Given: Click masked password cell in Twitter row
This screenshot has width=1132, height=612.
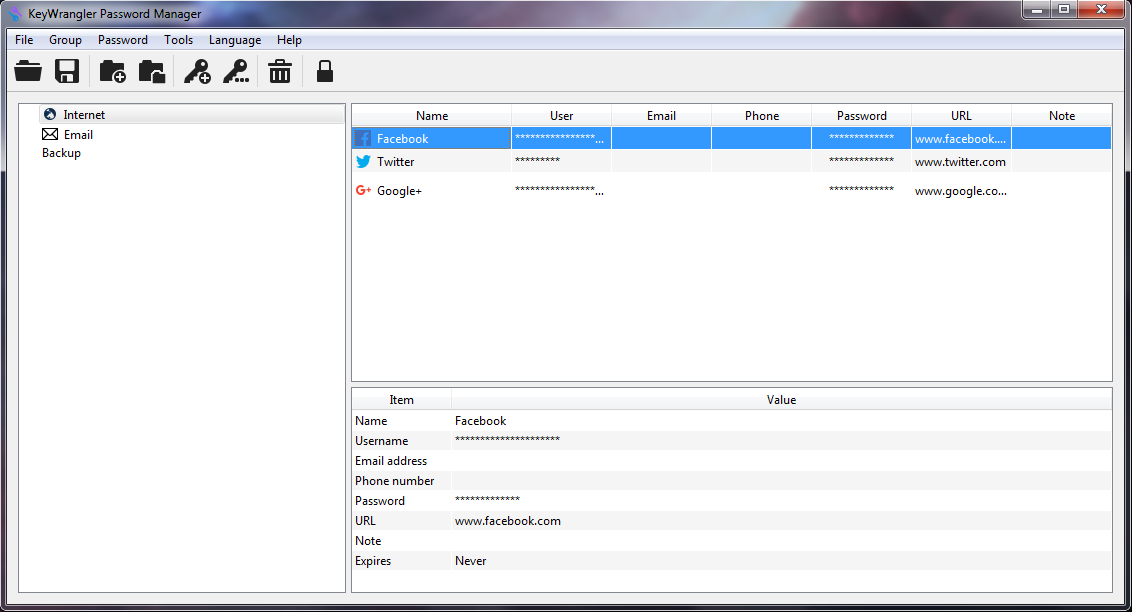Looking at the screenshot, I should [x=861, y=160].
